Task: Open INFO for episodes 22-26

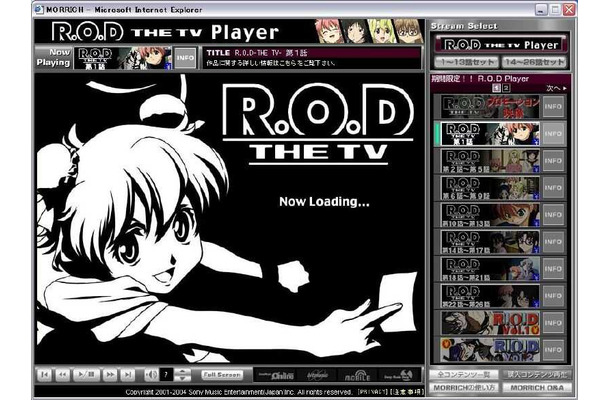Action: pos(553,296)
